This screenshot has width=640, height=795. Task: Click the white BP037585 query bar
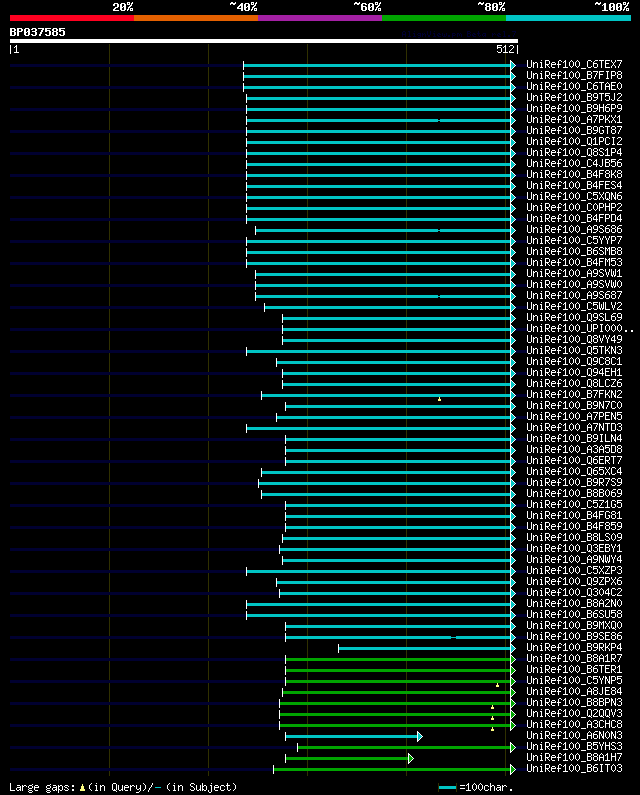264,41
